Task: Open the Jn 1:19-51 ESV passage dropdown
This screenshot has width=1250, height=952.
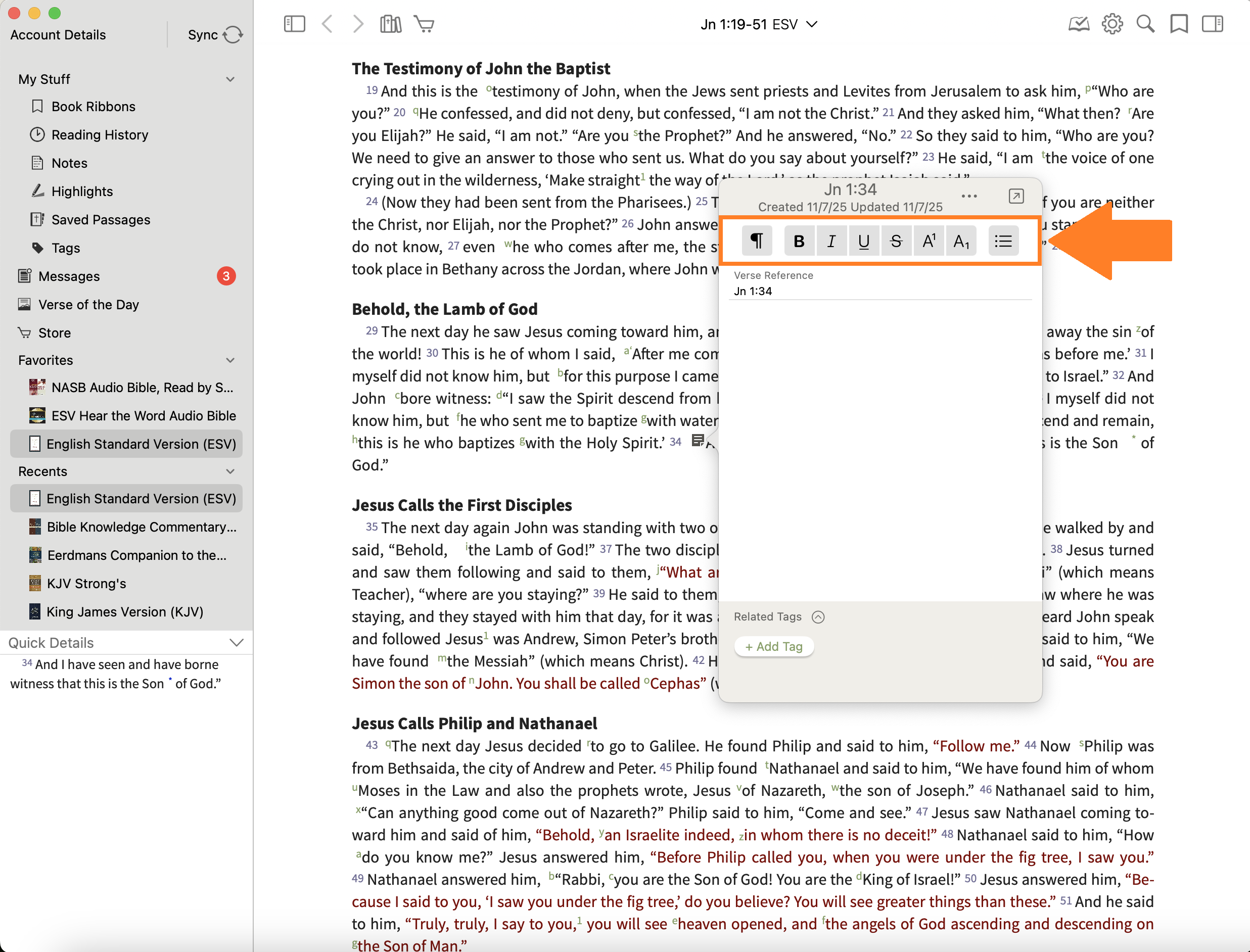Action: [759, 24]
